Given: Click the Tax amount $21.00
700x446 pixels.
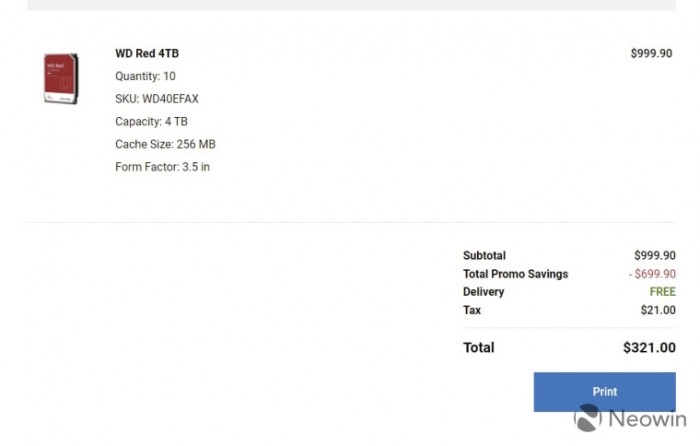Looking at the screenshot, I should [658, 310].
